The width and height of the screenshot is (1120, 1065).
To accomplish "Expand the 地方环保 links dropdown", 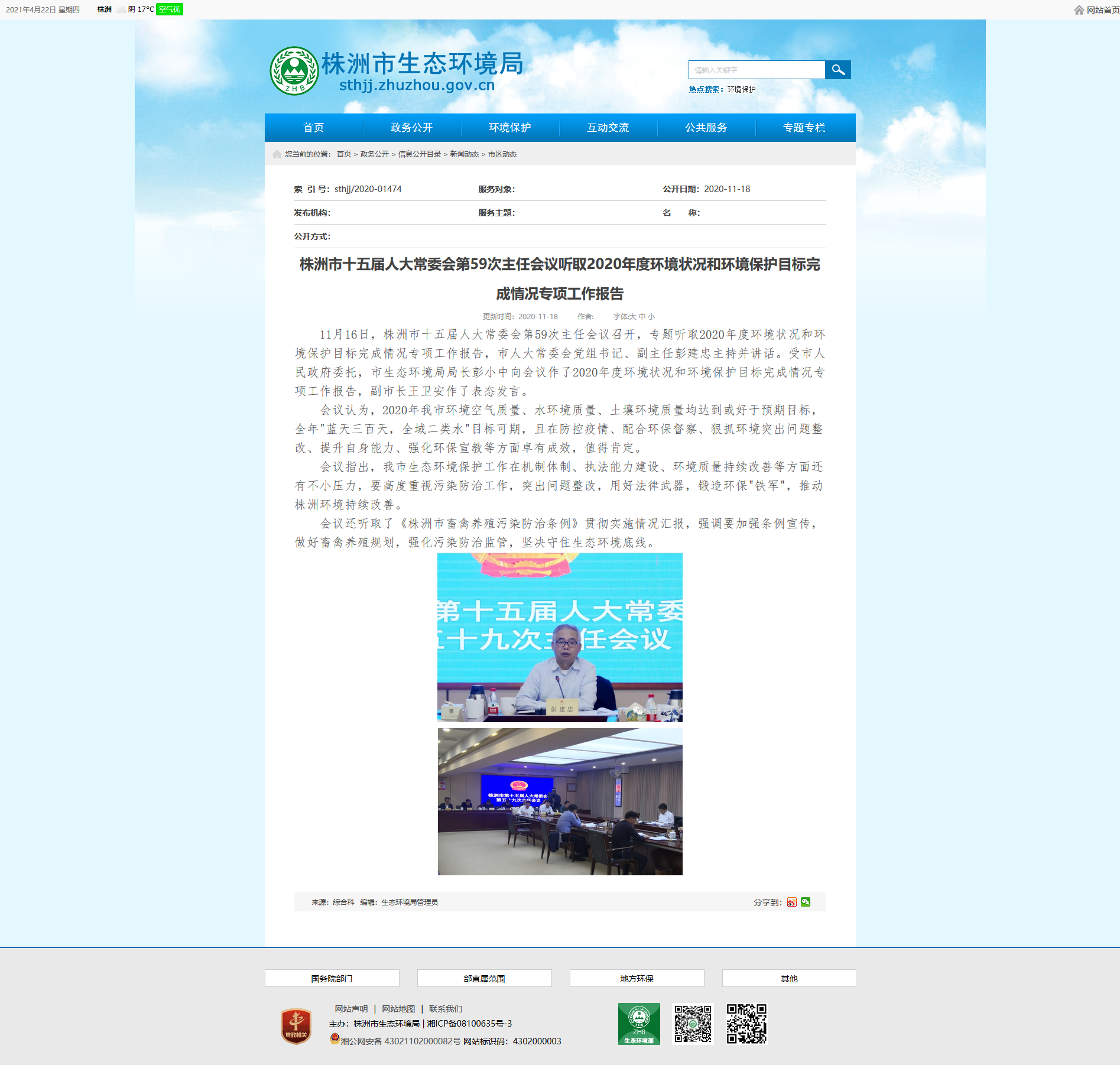I will coord(637,978).
